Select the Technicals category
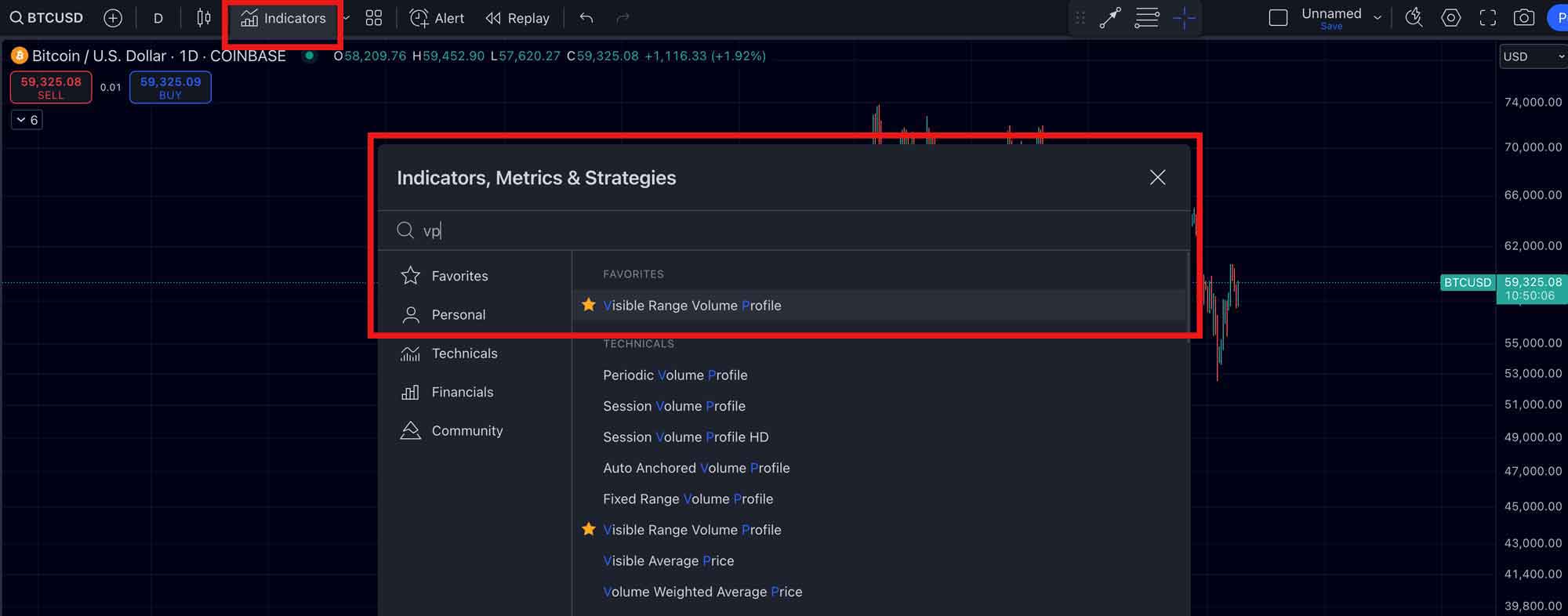The image size is (1568, 616). tap(475, 353)
